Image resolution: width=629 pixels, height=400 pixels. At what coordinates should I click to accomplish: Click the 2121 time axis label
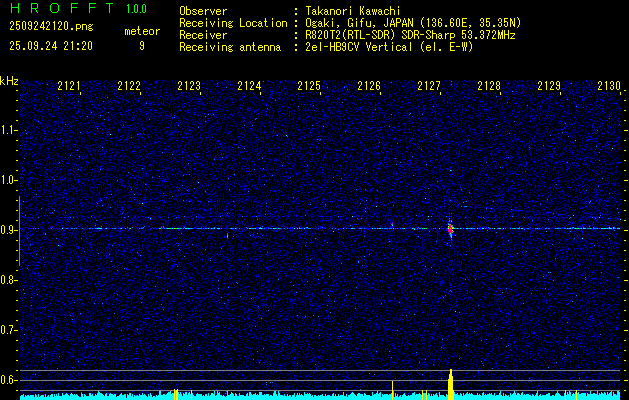[x=69, y=86]
